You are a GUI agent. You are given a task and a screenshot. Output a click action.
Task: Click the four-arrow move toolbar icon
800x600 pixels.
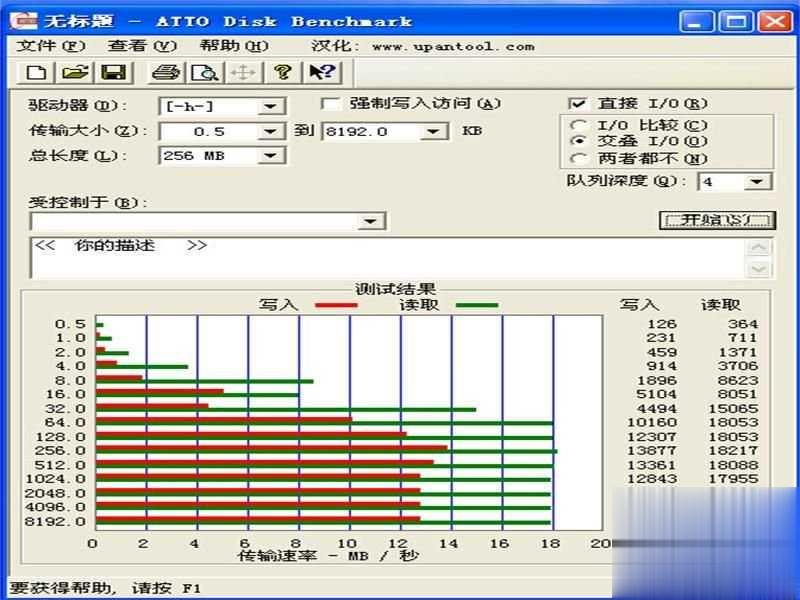[x=243, y=72]
